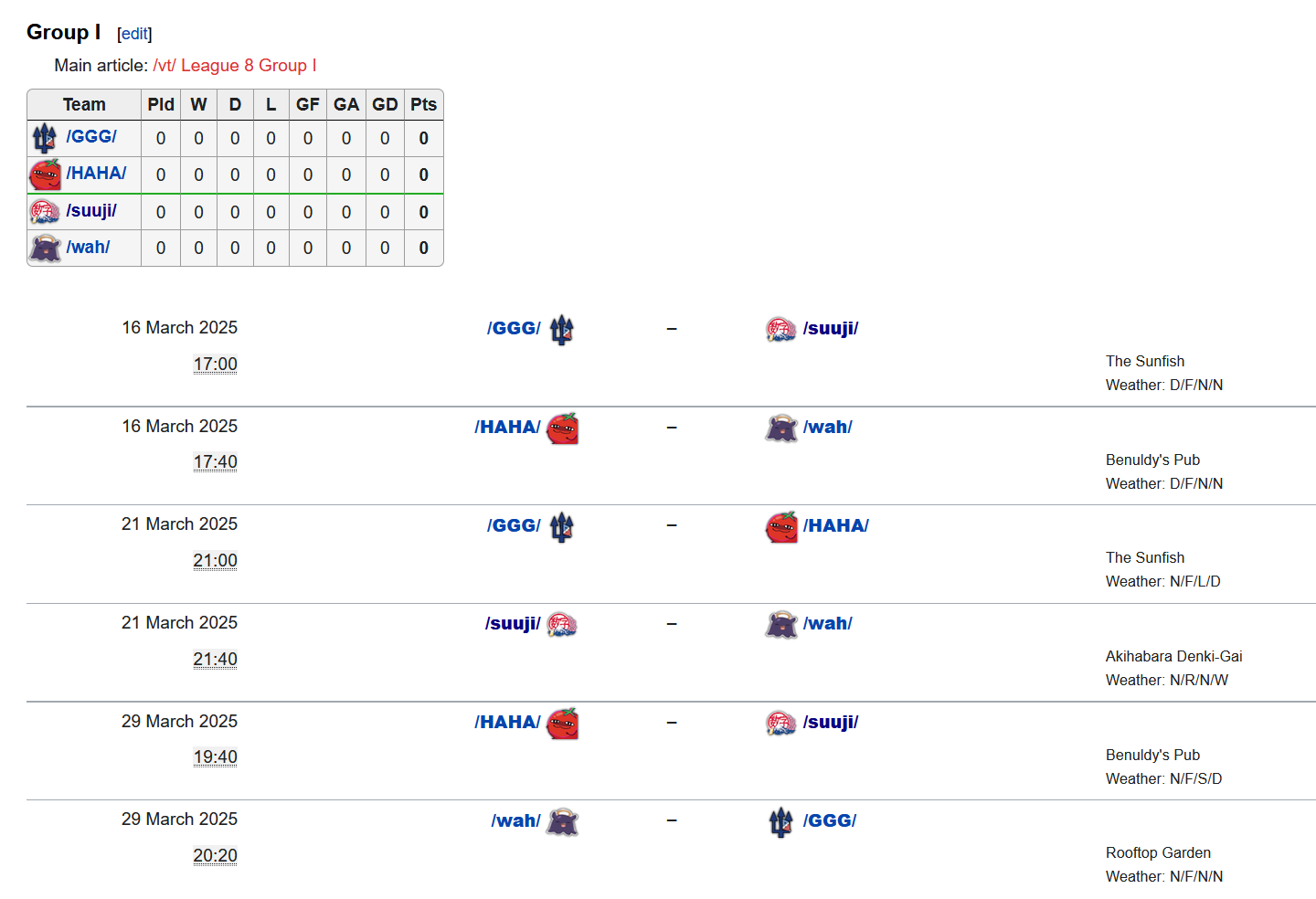The image size is (1316, 899).
Task: Open the edit link beside Group I heading
Action: [134, 34]
